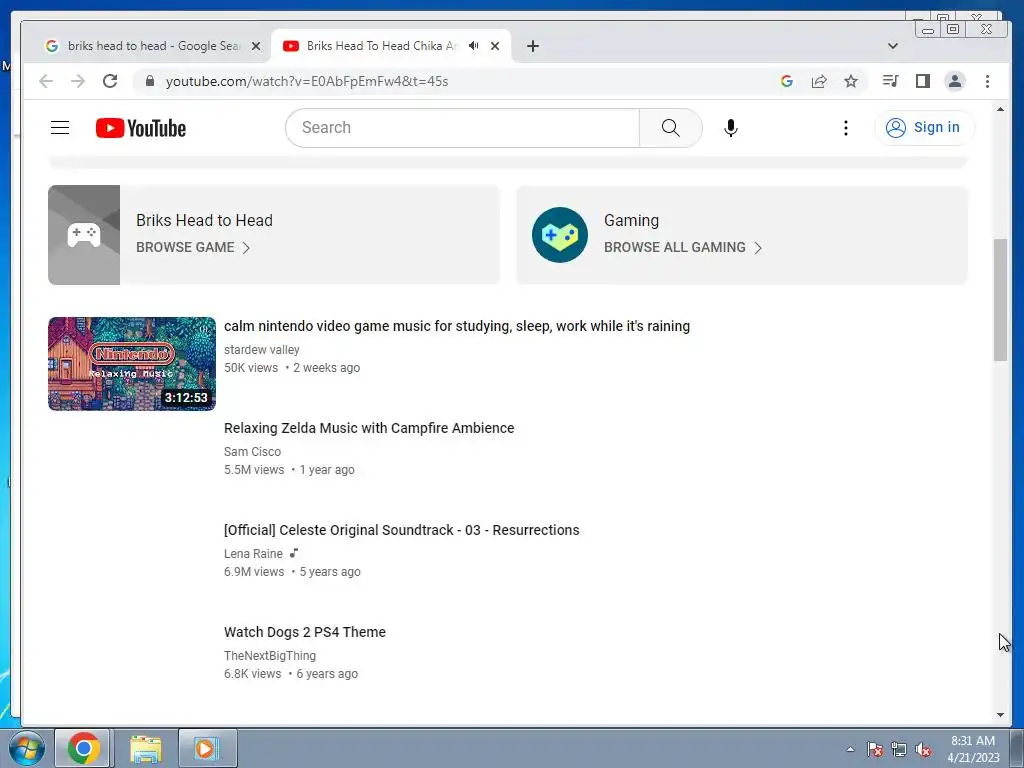The image size is (1024, 768).
Task: Visit the Lena Raine channel
Action: click(x=253, y=554)
